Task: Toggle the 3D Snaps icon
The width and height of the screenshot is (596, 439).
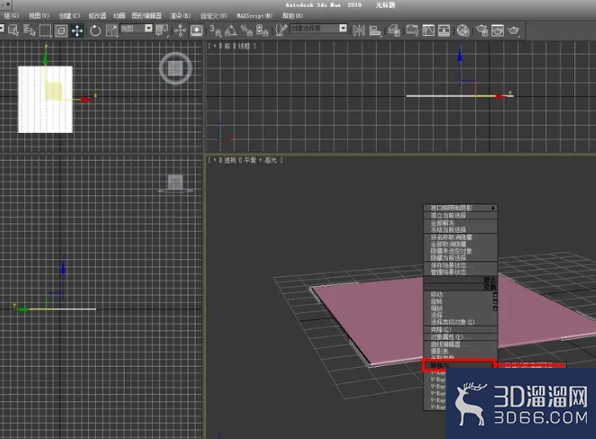Action: (x=215, y=31)
